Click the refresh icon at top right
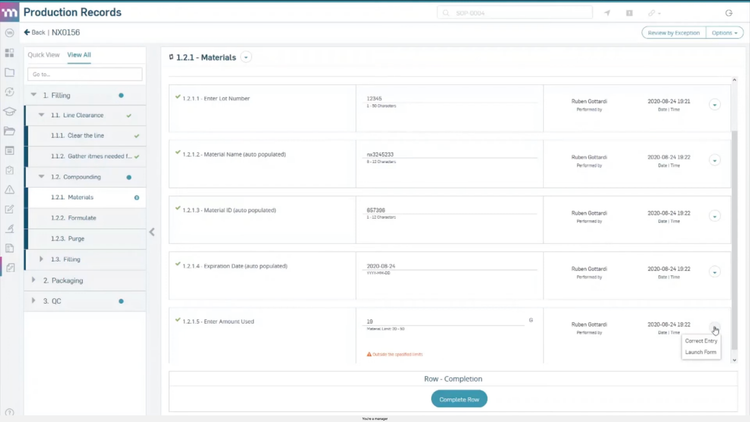 [729, 13]
